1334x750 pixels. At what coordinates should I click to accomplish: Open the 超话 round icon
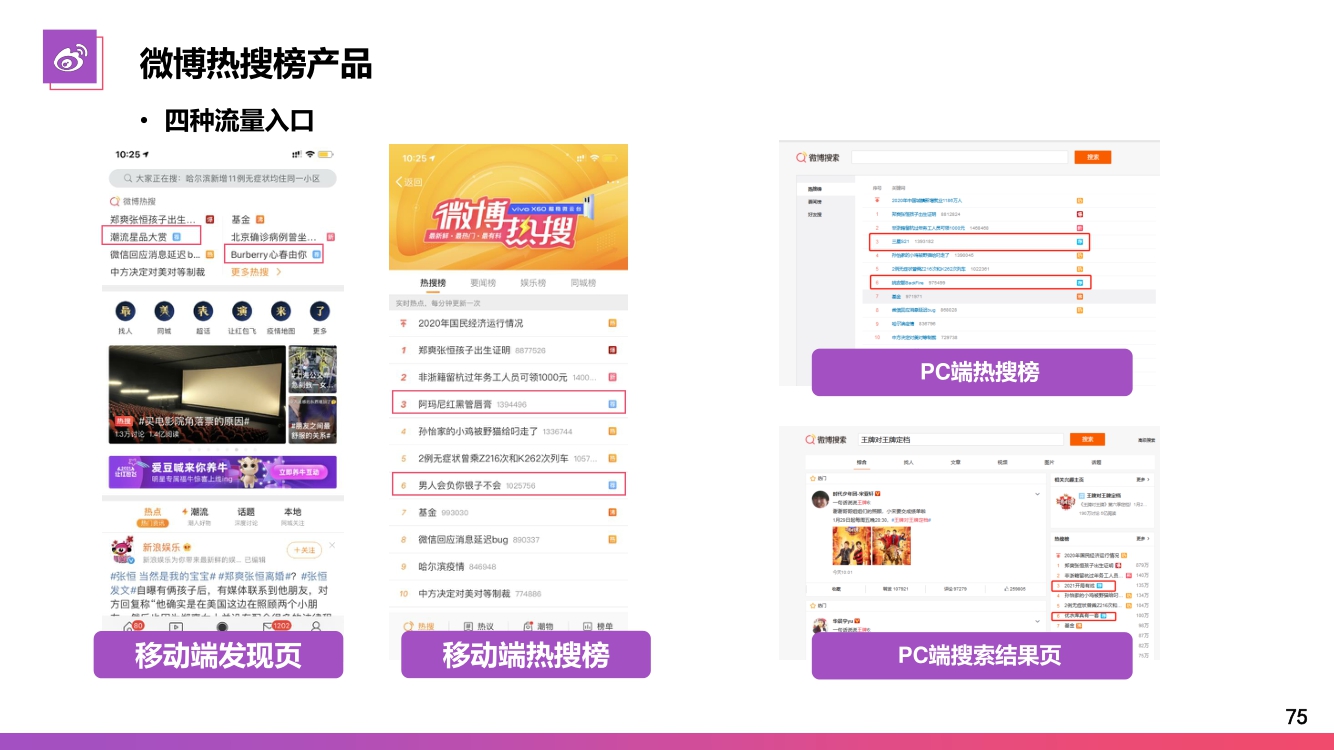[203, 311]
